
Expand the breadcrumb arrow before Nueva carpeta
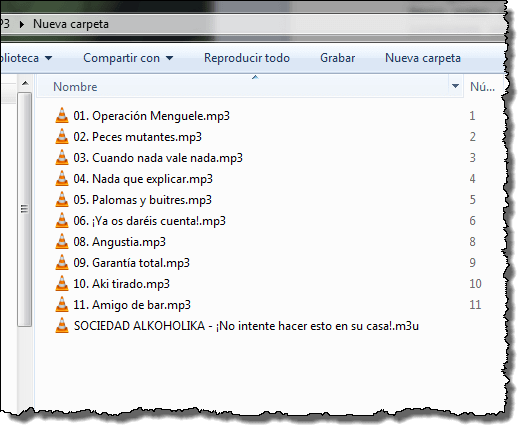click(22, 24)
